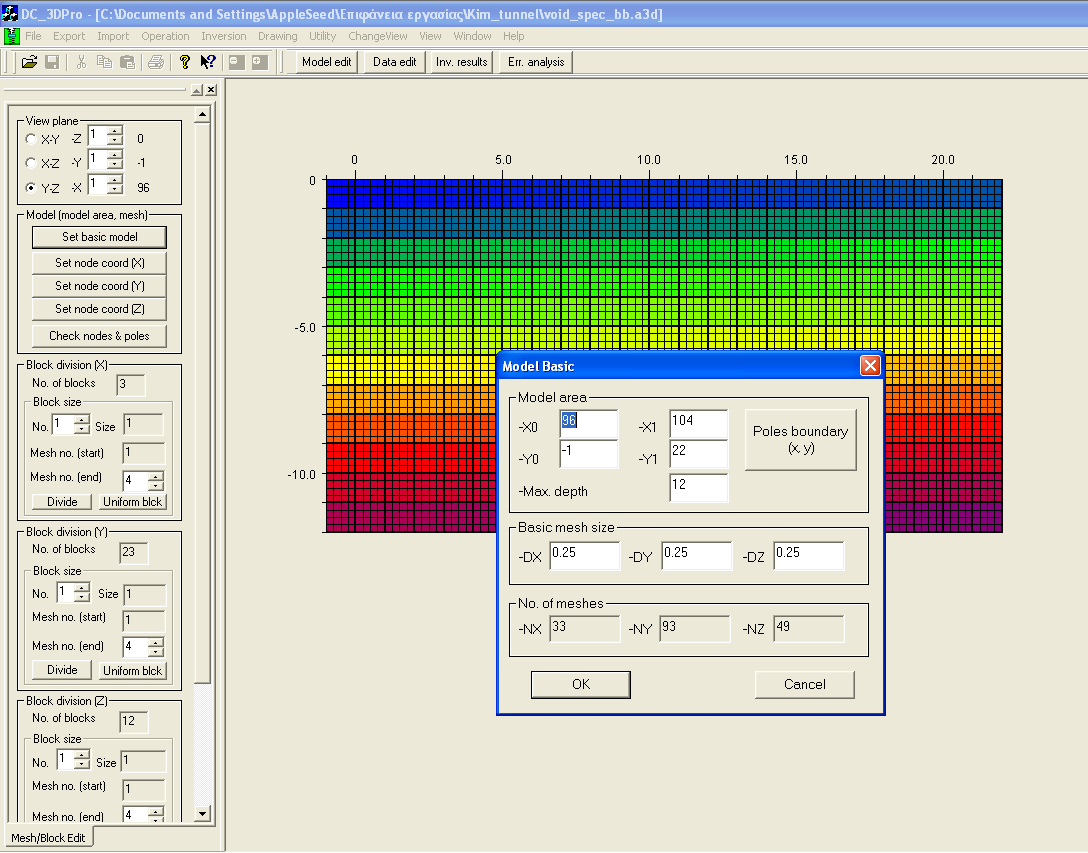Click Set node coord (Y) button
The image size is (1088, 853).
[99, 286]
